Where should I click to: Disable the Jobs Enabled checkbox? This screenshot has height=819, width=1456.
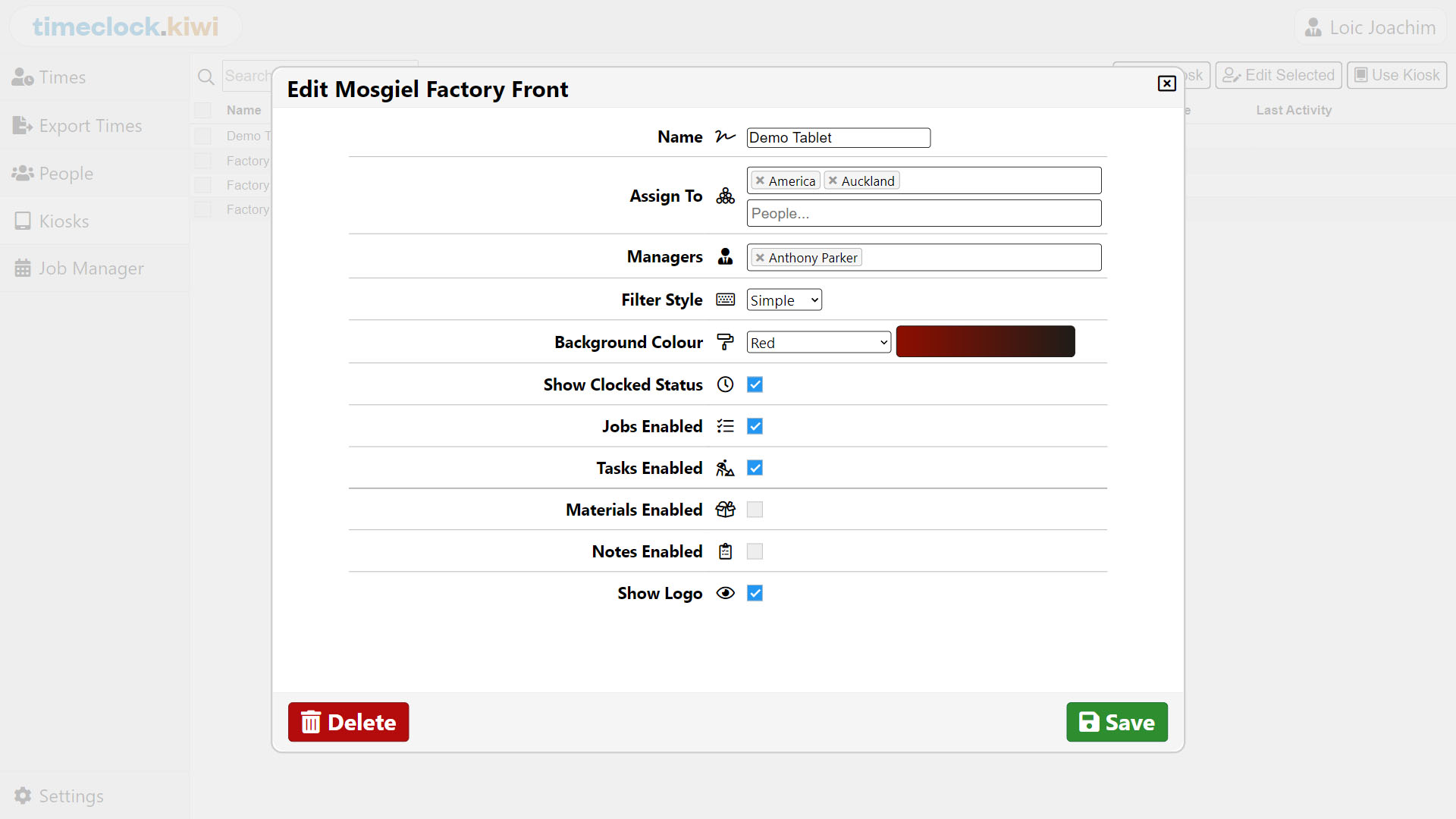pyautogui.click(x=755, y=426)
